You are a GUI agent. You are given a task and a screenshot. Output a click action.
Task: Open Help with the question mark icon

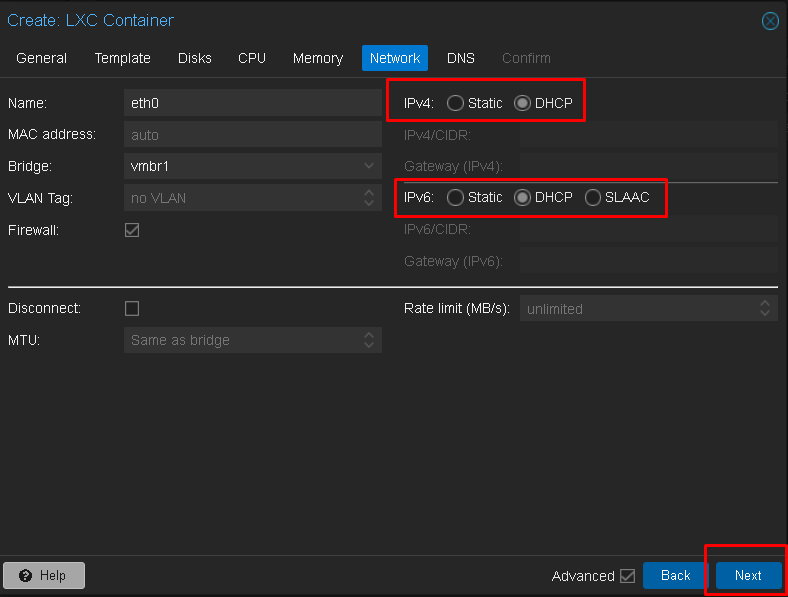click(44, 575)
